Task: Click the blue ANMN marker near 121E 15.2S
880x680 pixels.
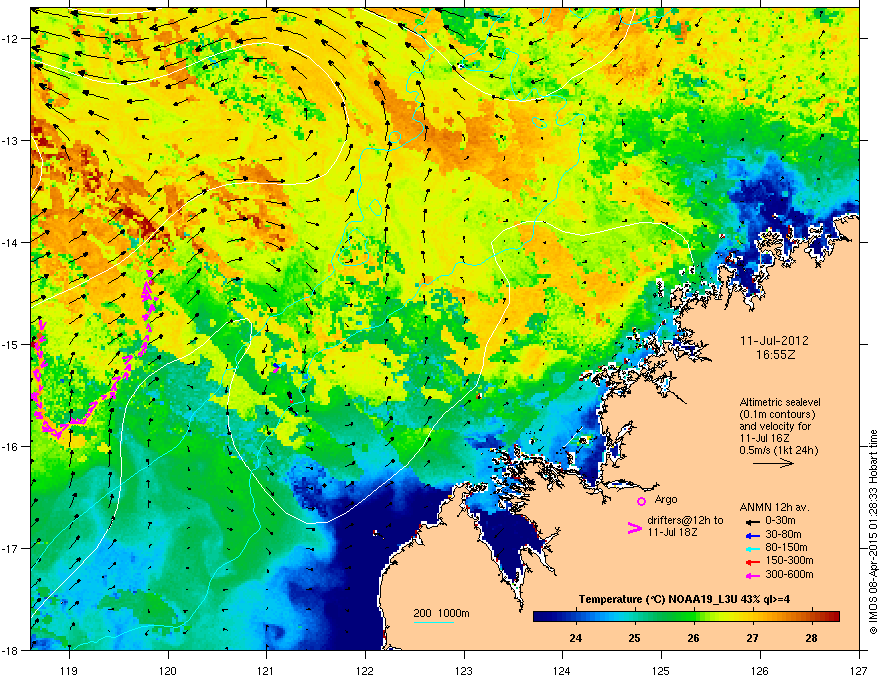Action: pos(276,366)
